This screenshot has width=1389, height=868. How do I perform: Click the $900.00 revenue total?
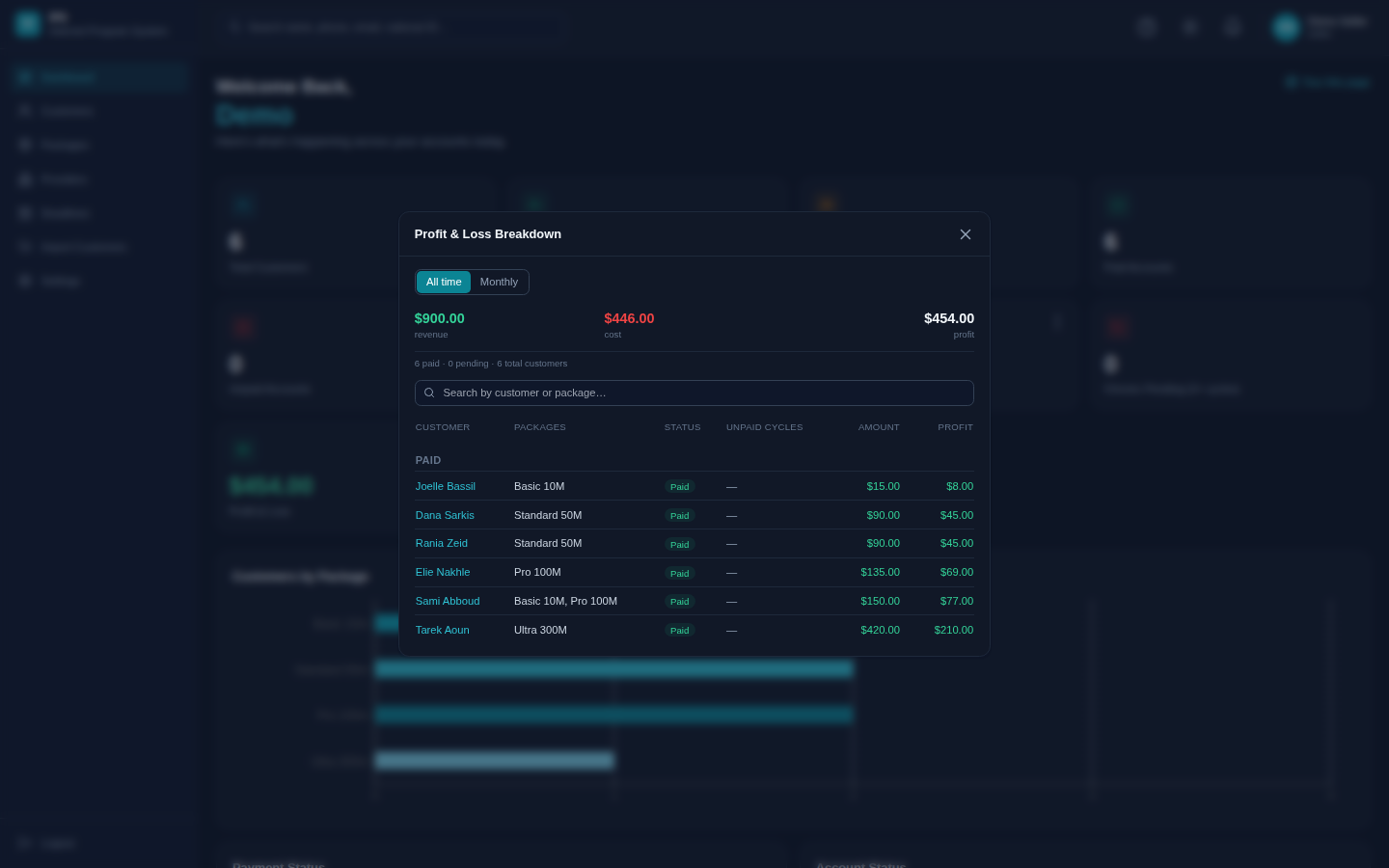coord(440,318)
